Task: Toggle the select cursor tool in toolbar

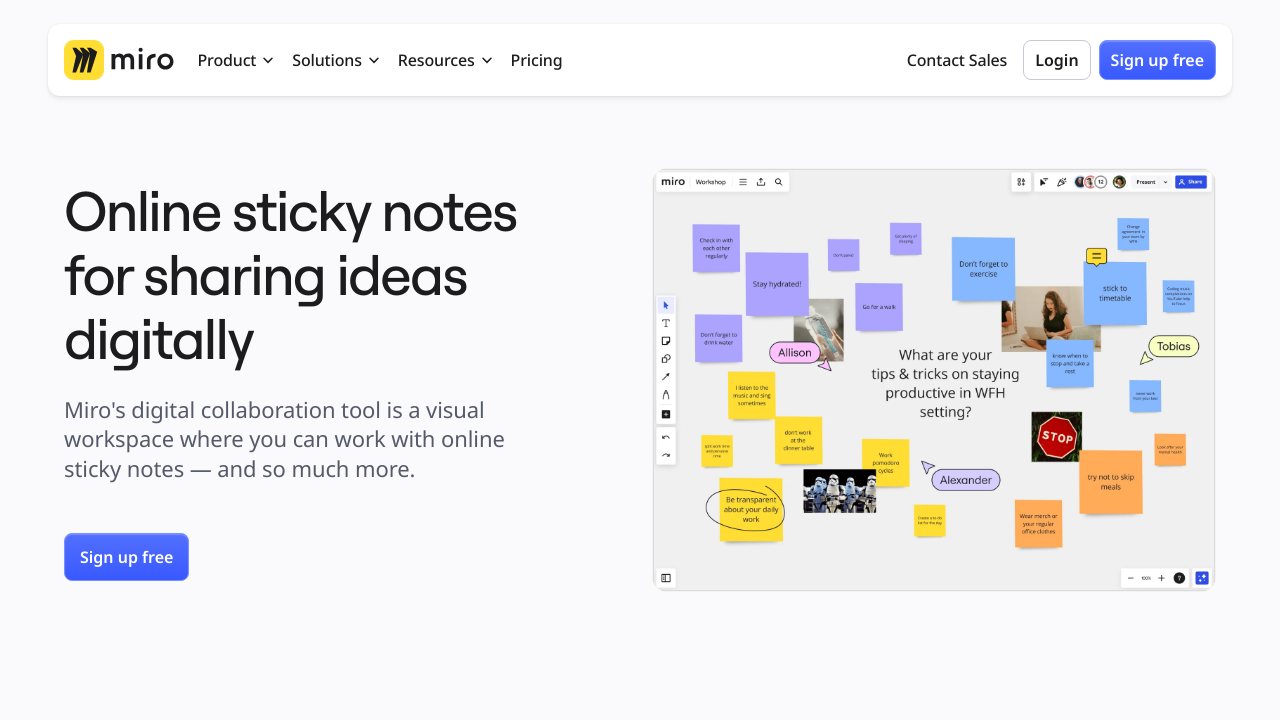Action: 666,305
